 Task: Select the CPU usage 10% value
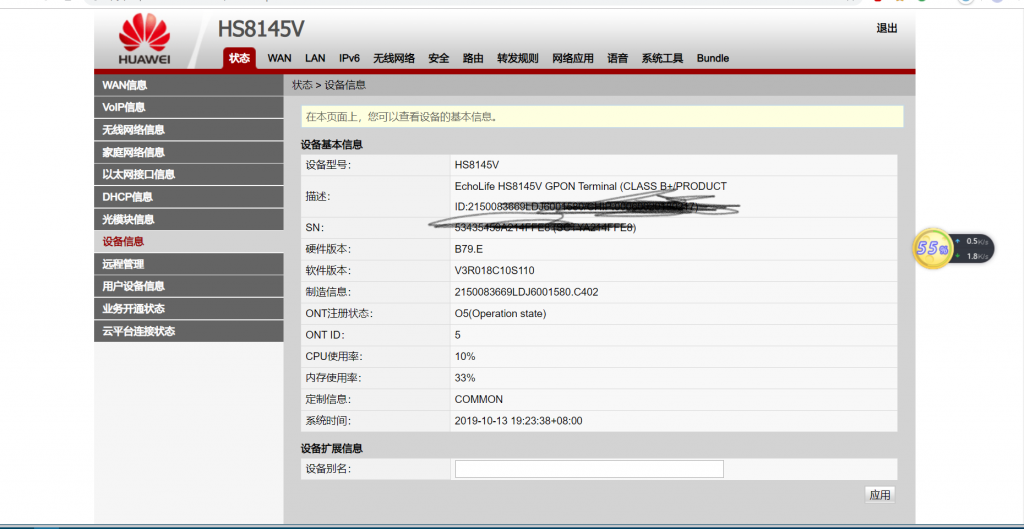465,357
